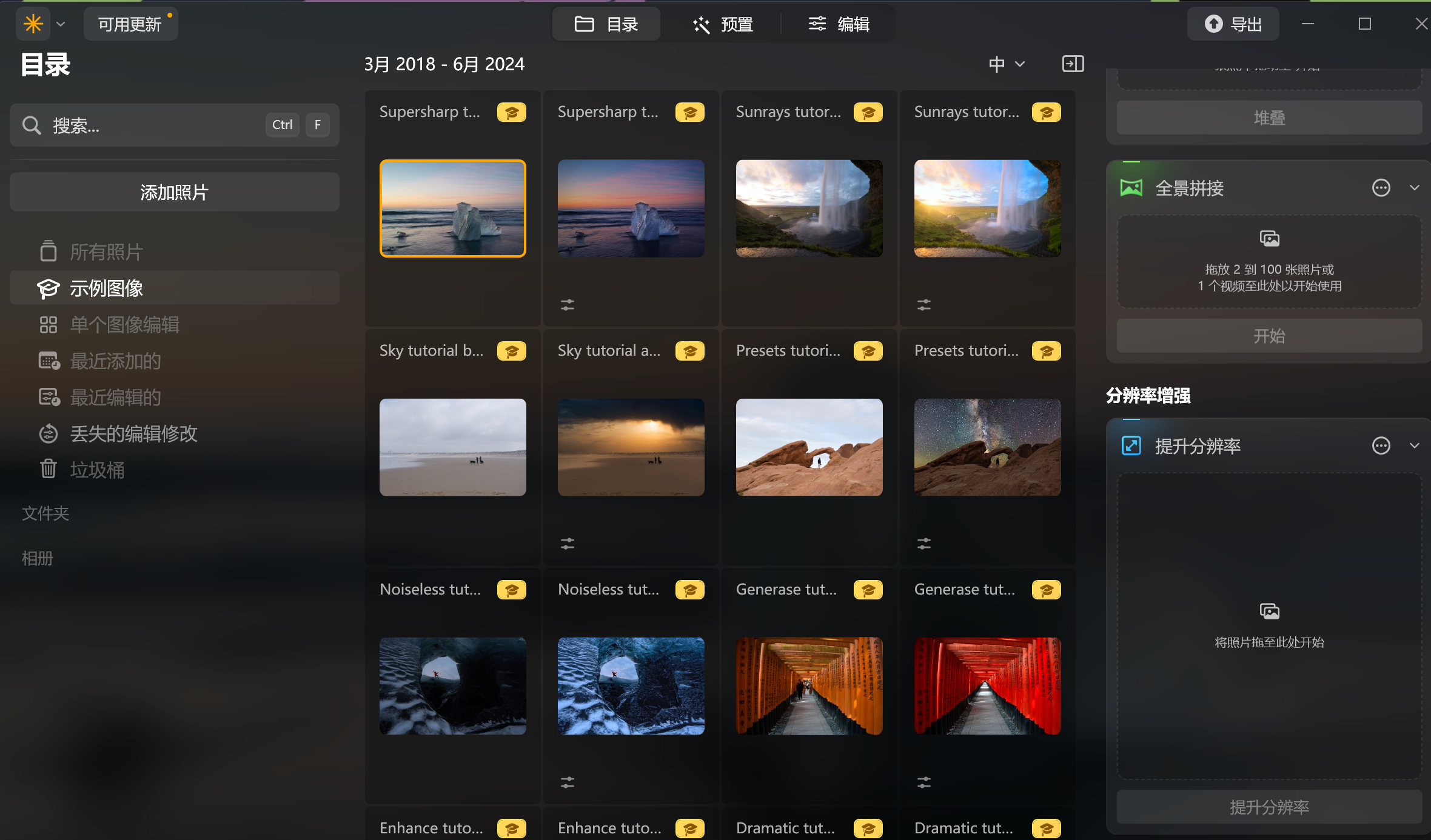The height and width of the screenshot is (840, 1431).
Task: Toggle the side panel layout icon
Action: [x=1073, y=64]
